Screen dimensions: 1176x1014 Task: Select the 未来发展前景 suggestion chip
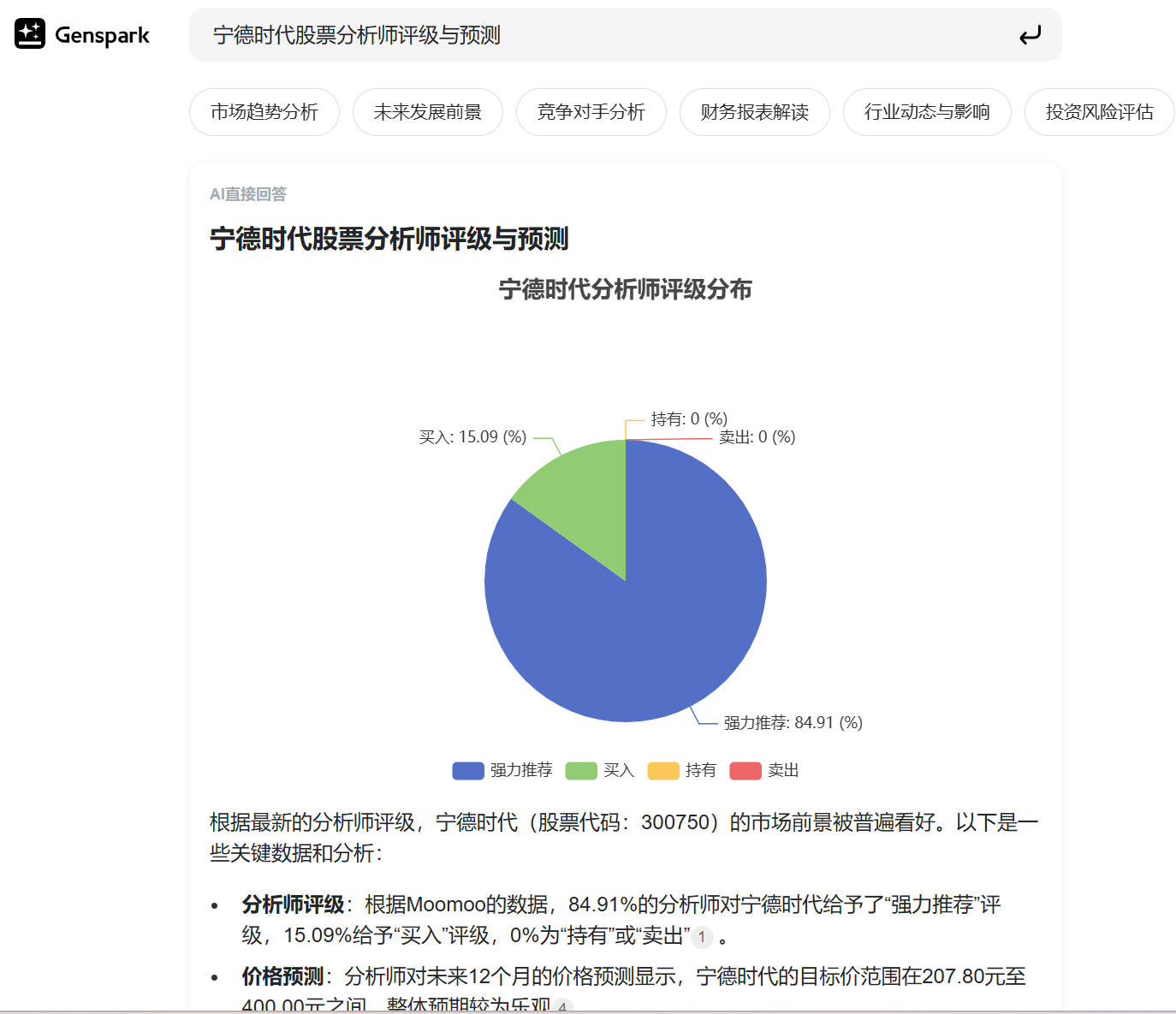pyautogui.click(x=428, y=112)
